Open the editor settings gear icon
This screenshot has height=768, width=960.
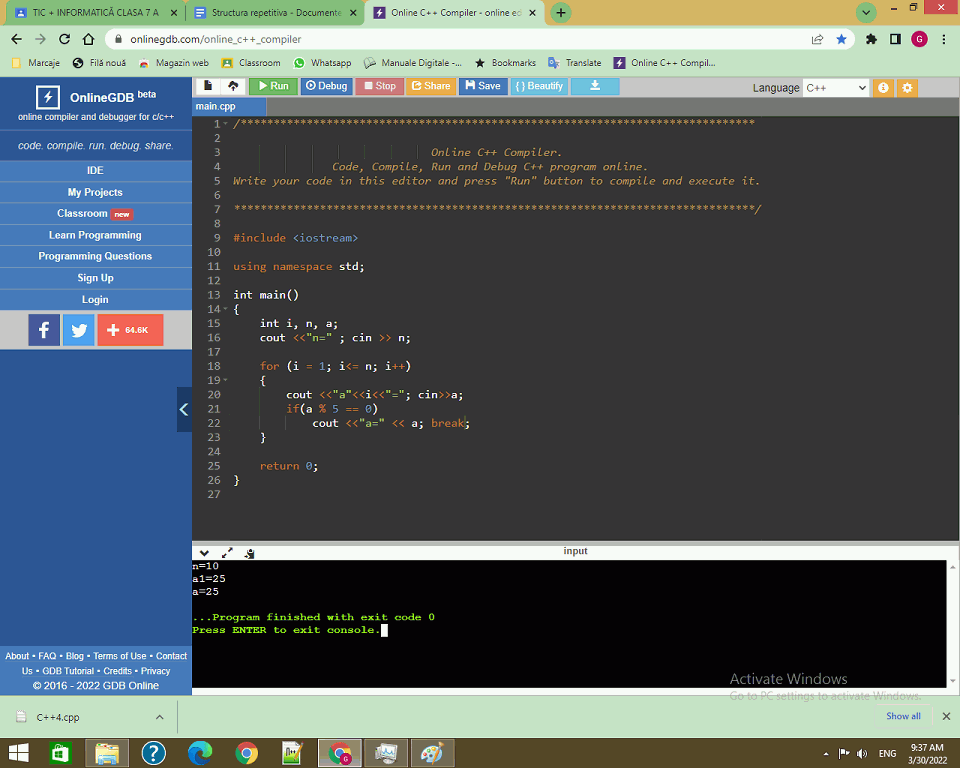pos(907,87)
